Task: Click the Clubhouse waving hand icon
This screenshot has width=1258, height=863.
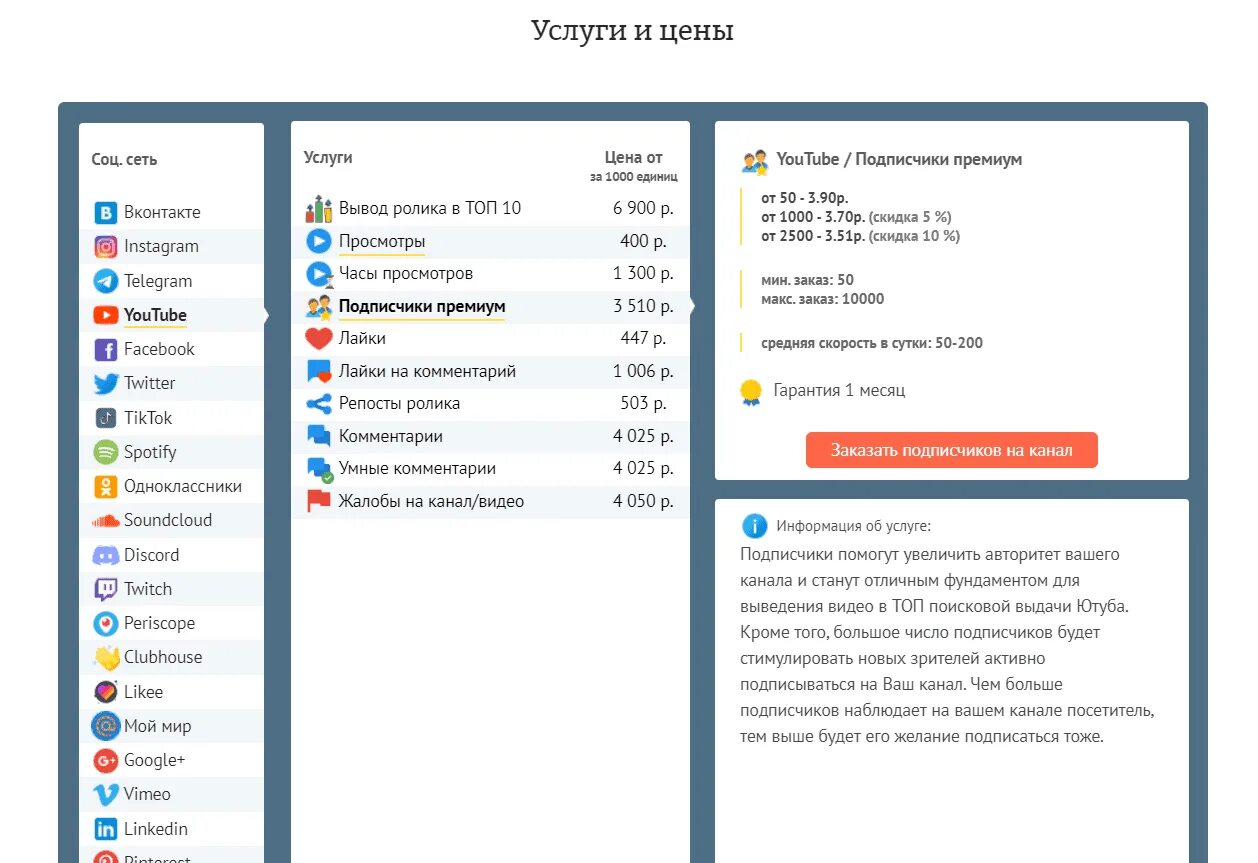Action: (106, 658)
